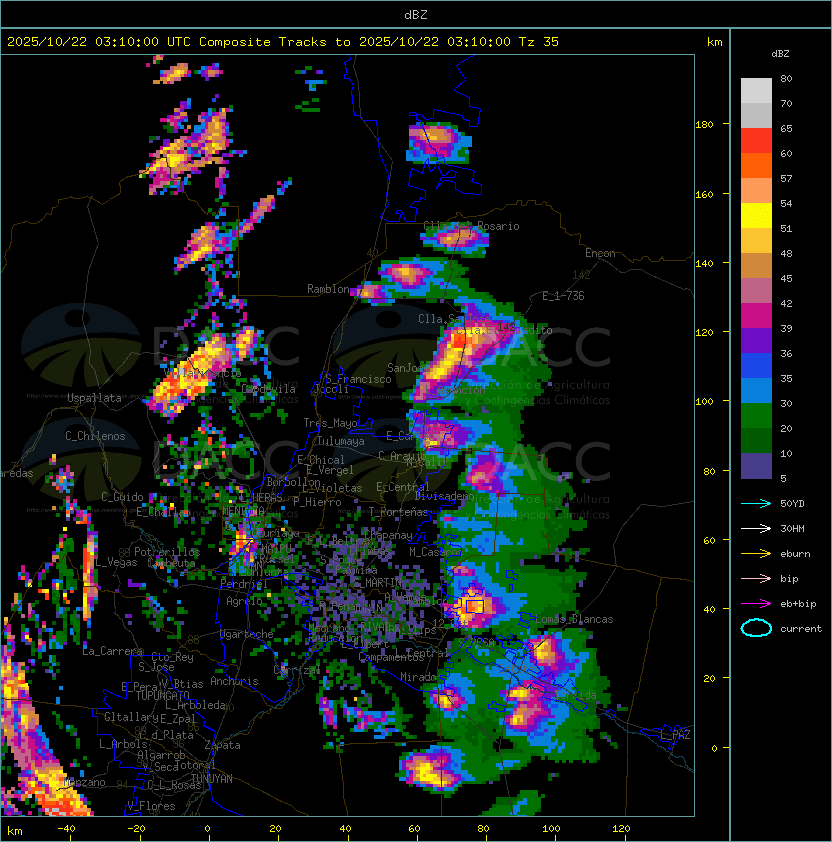Click the 'C_Chilenos' map label
Screen dimensions: 832x842
pos(95,436)
